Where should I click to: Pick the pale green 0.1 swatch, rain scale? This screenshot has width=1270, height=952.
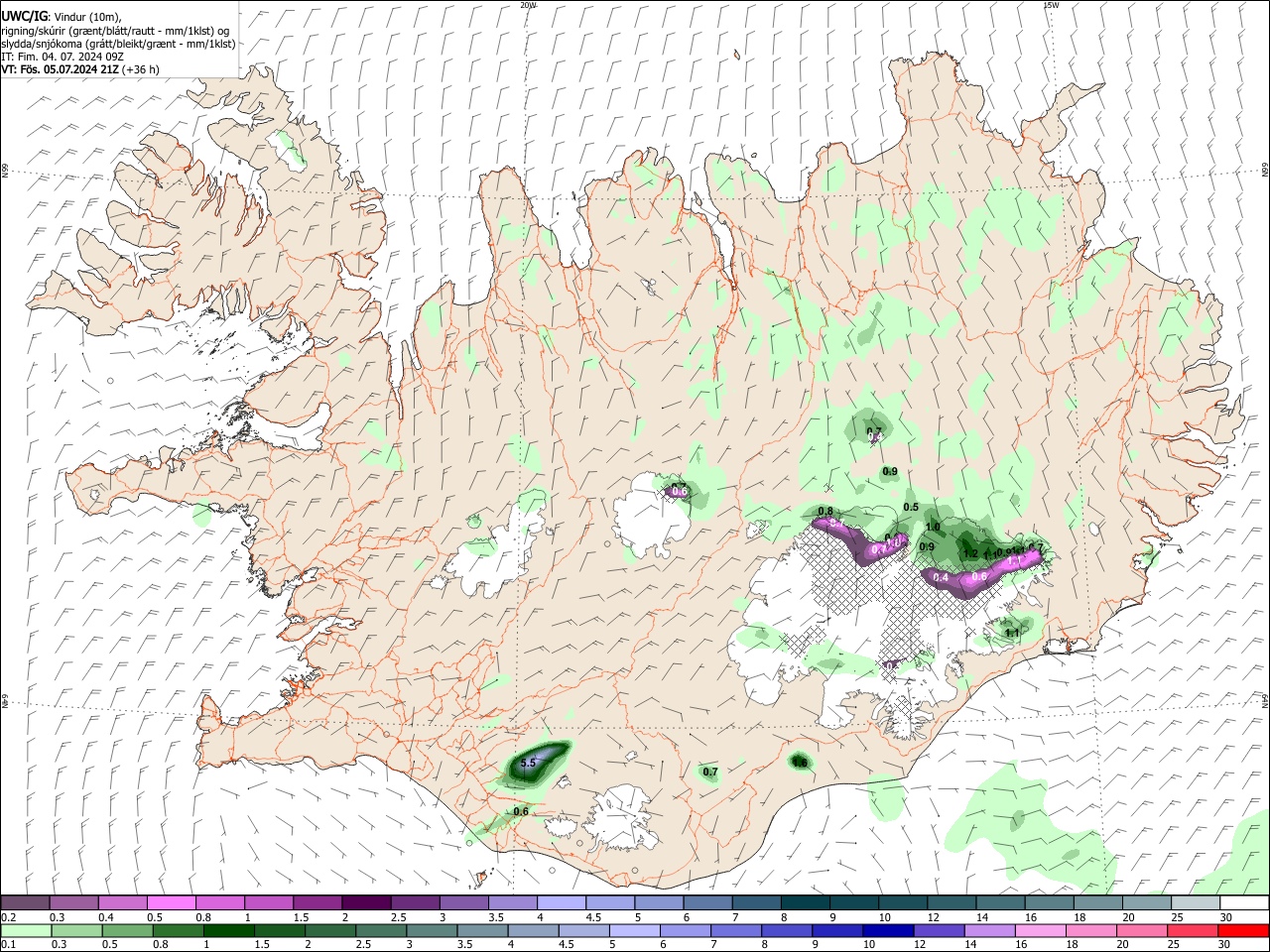(x=26, y=931)
